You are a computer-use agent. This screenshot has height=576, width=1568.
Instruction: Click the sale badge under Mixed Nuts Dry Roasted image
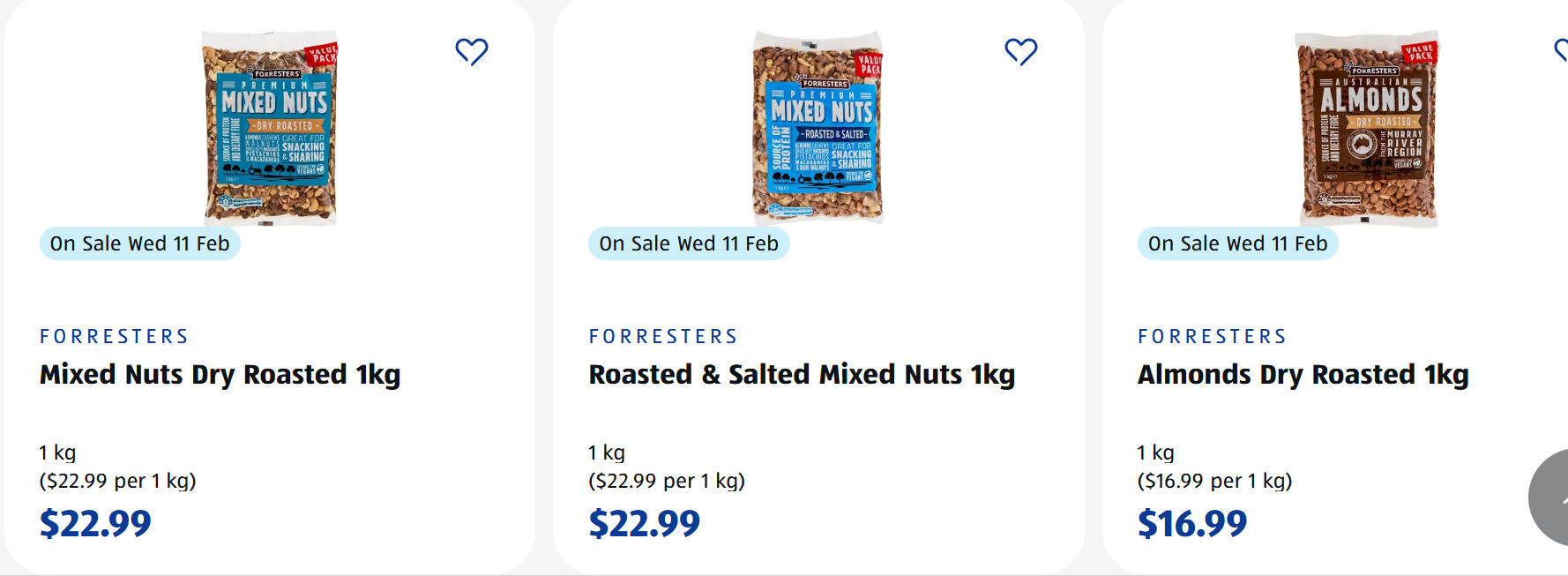click(140, 243)
